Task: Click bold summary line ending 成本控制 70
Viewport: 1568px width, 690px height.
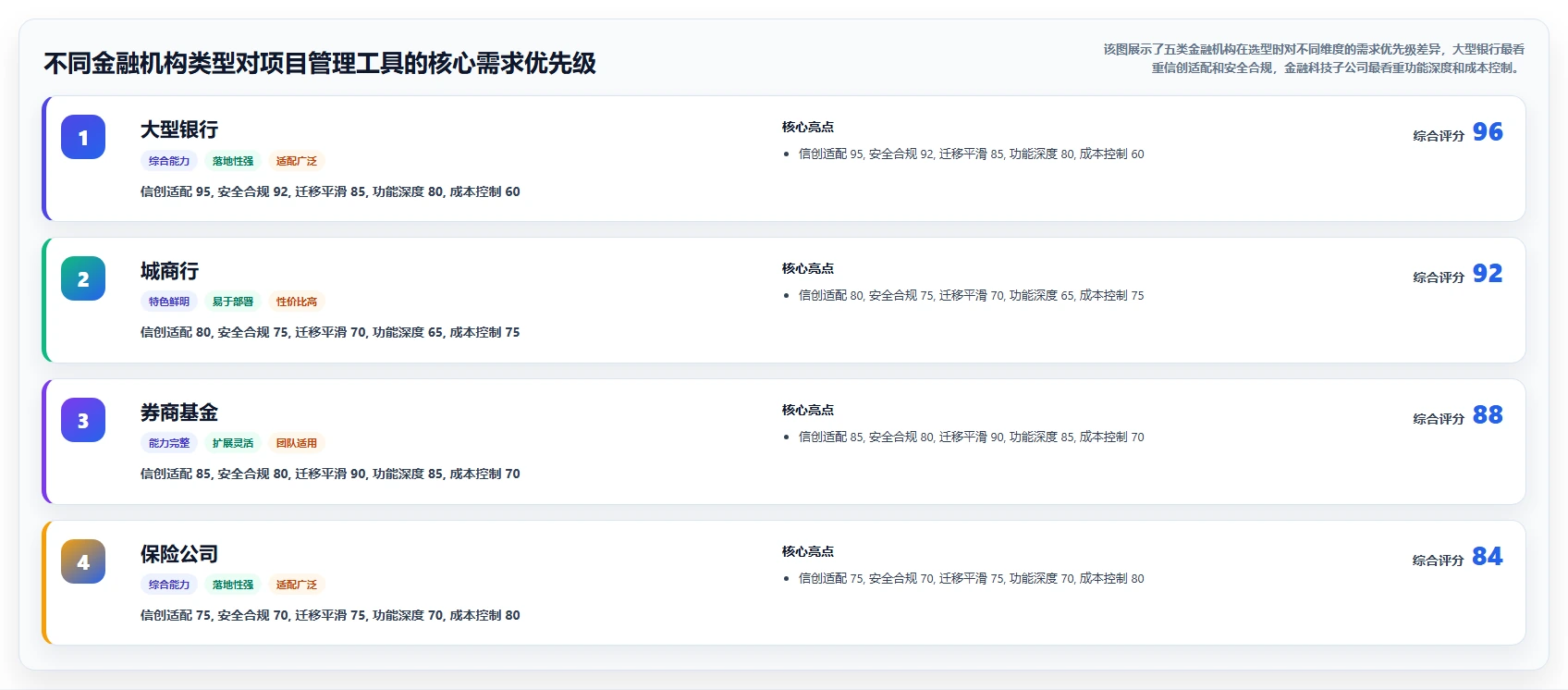Action: 330,474
